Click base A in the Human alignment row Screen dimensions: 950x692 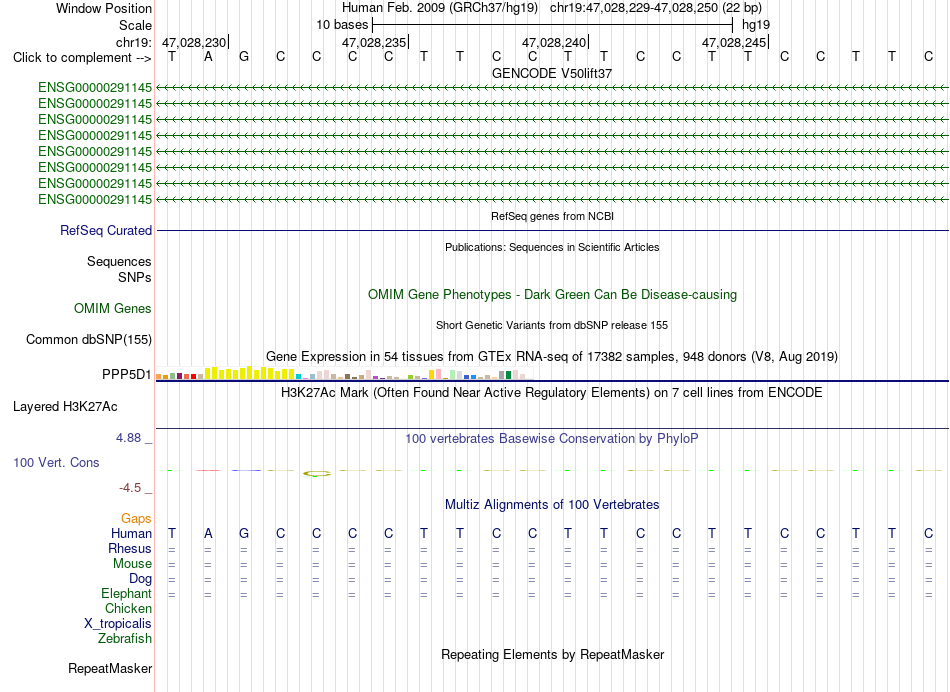[x=208, y=534]
